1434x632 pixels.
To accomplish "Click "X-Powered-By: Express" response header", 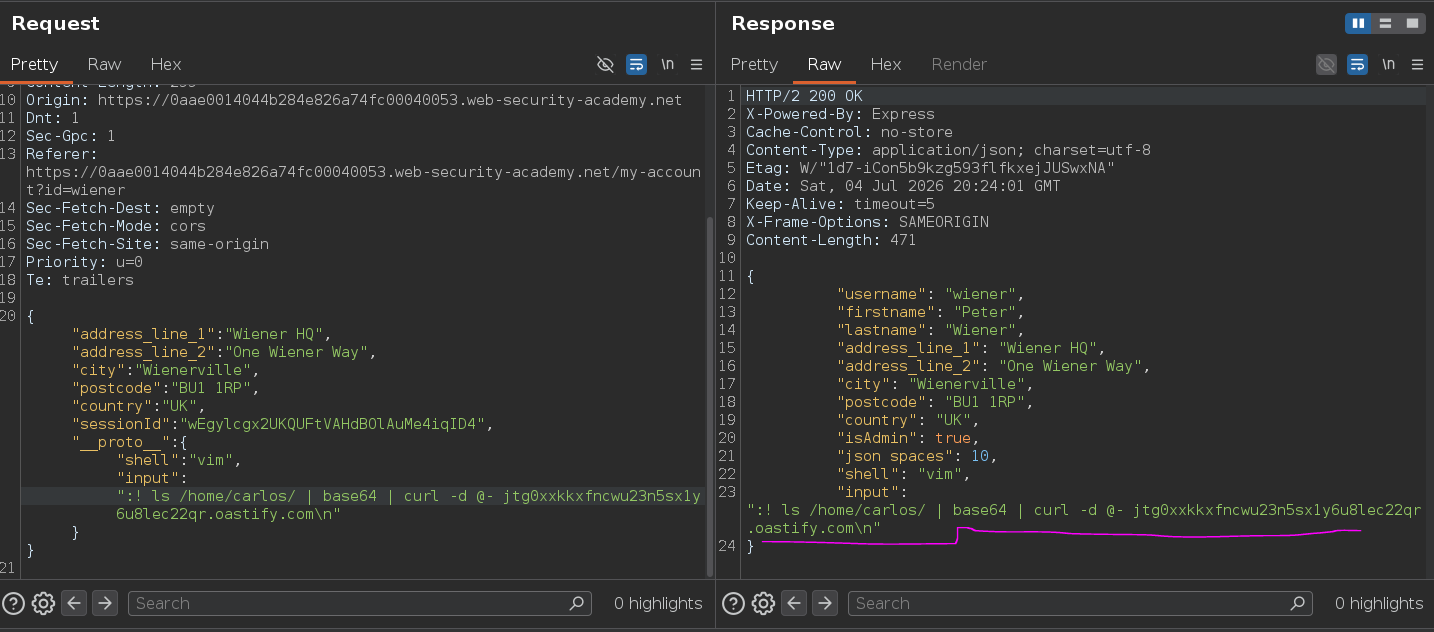I will (840, 114).
